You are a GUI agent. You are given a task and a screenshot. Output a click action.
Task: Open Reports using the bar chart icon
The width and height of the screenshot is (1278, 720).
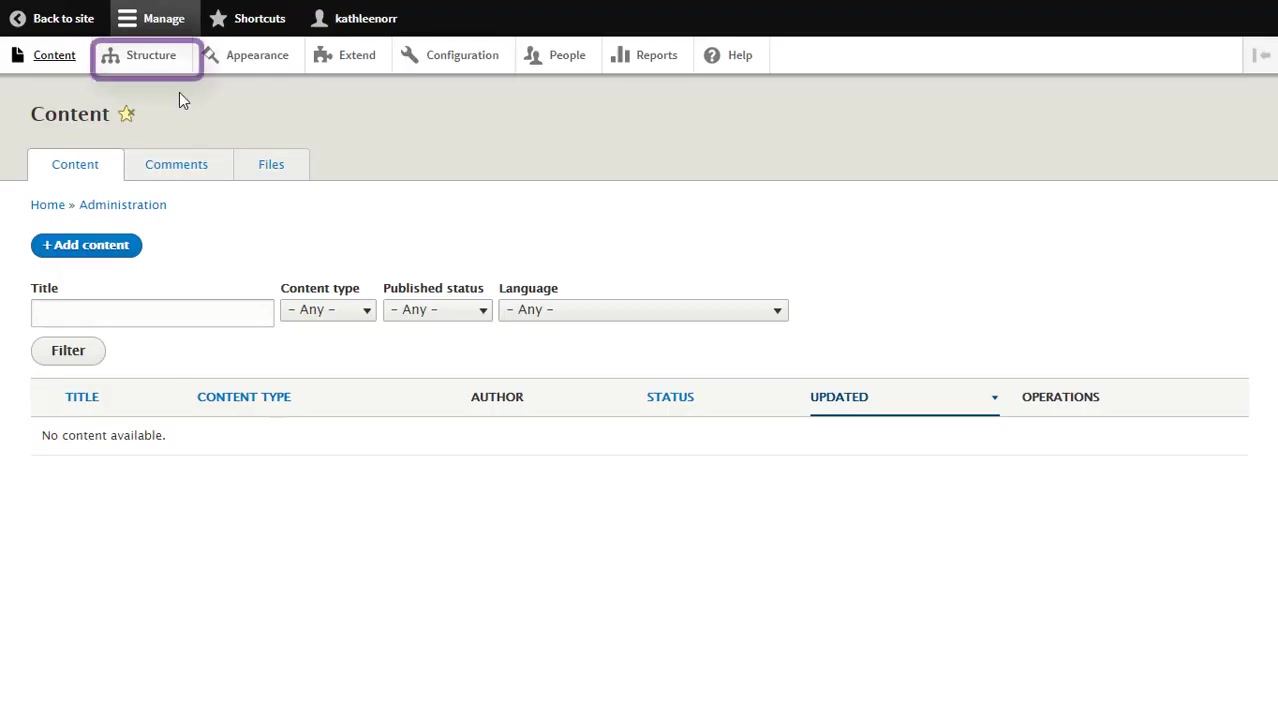620,55
